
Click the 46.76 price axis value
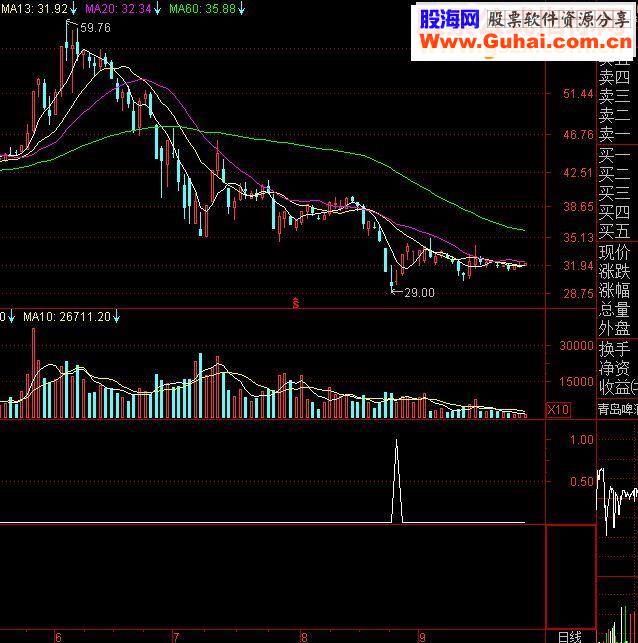coord(578,134)
